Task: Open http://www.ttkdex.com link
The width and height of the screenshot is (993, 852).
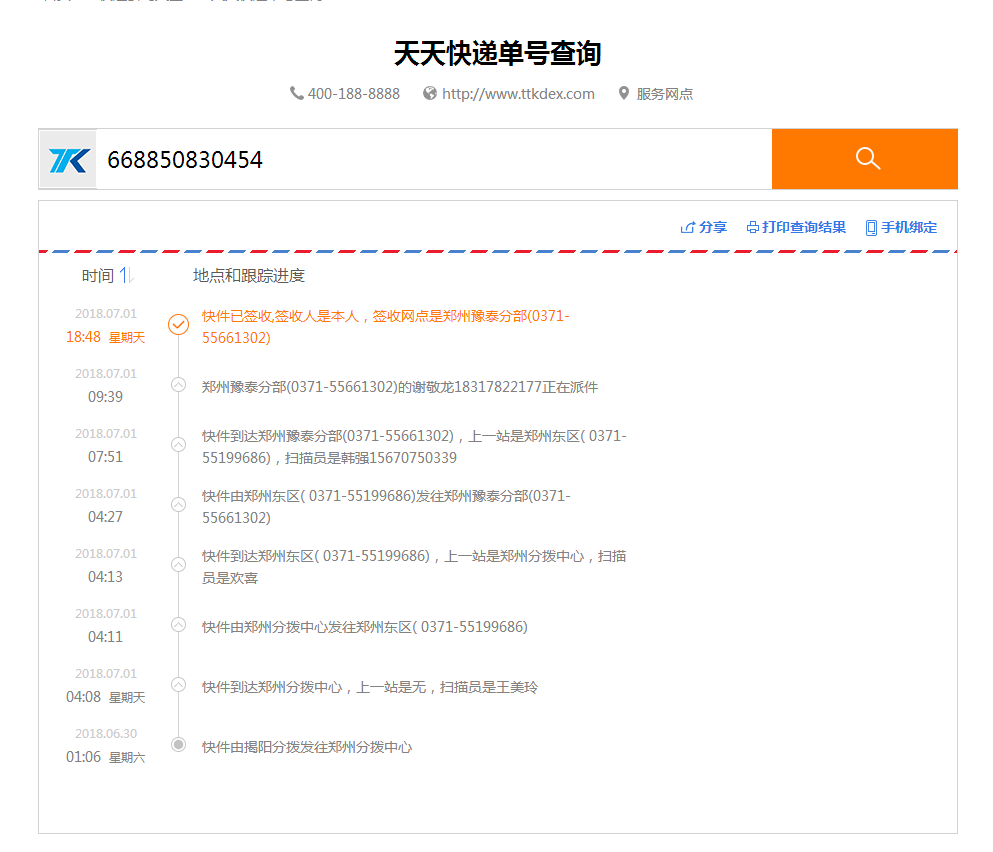Action: tap(518, 94)
